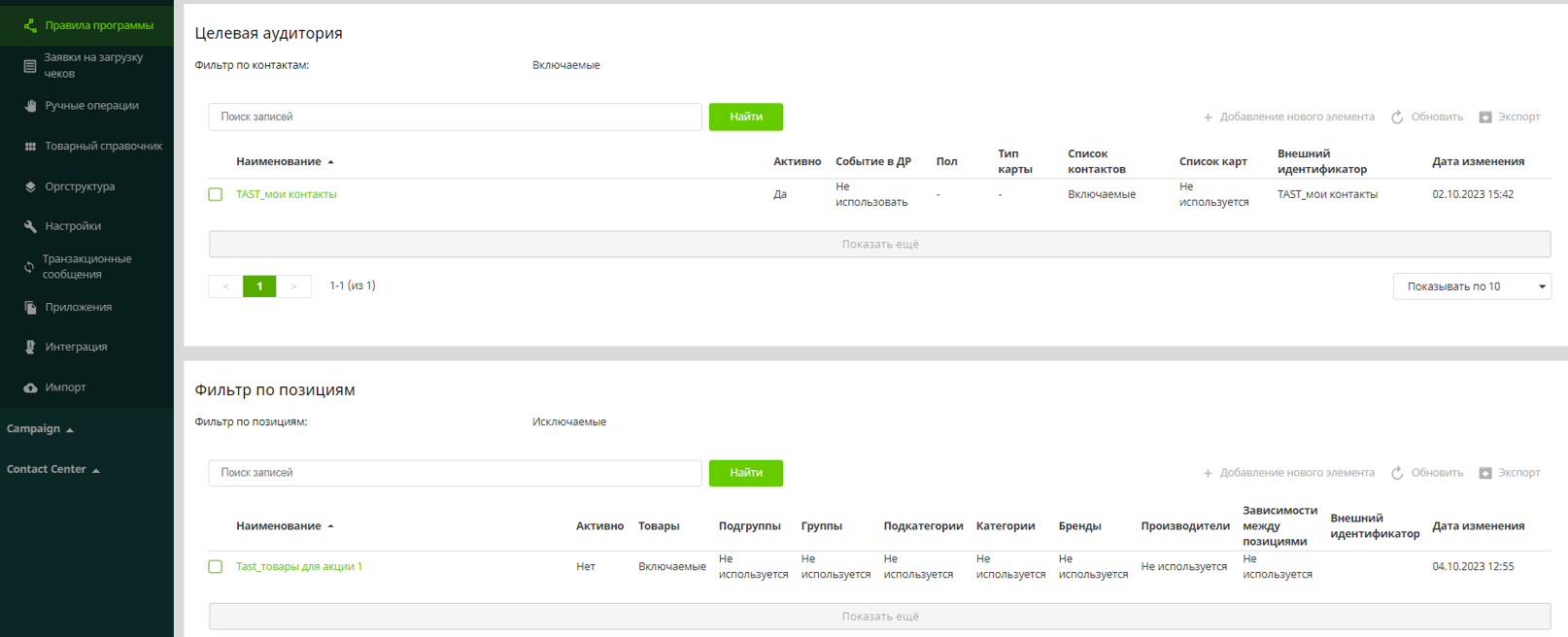Click the Приложения icon in sidebar
Image resolution: width=1568 pixels, height=637 pixels.
pos(30,308)
